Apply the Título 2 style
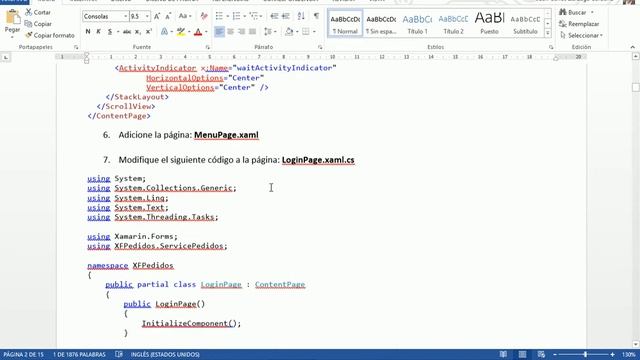 coord(453,24)
